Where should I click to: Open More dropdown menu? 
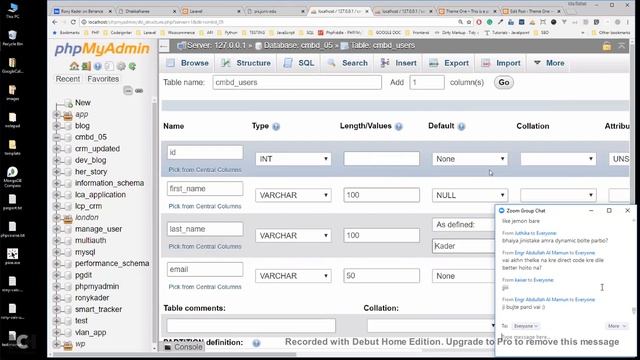click(x=549, y=63)
